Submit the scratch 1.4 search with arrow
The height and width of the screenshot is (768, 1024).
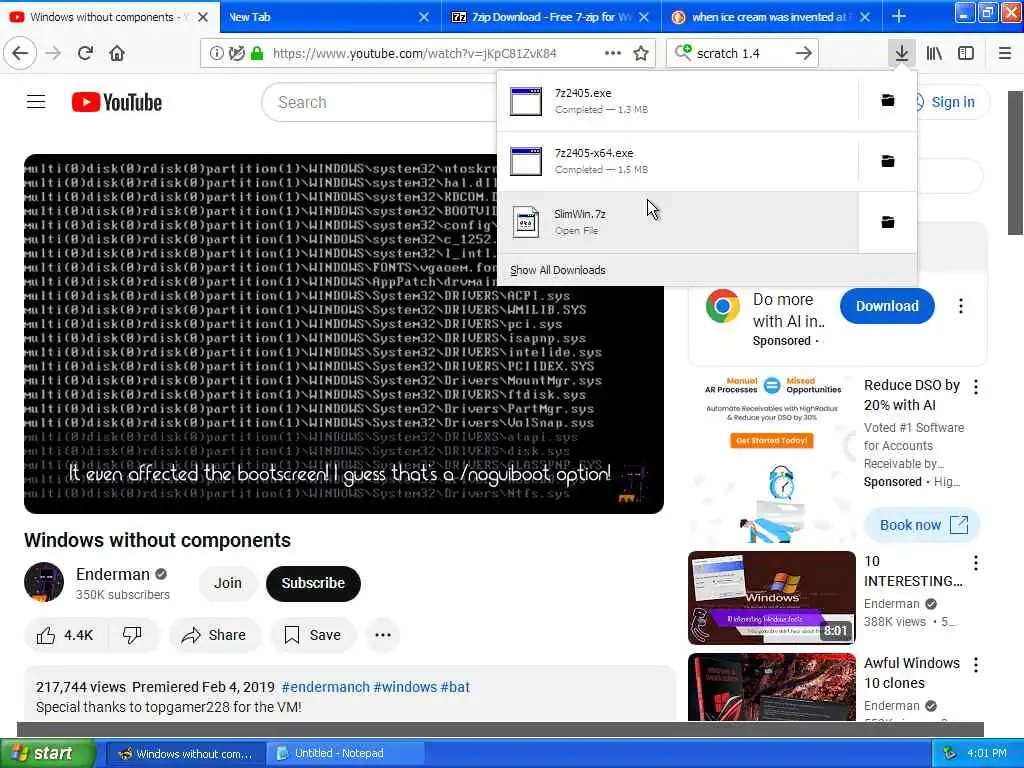(804, 53)
